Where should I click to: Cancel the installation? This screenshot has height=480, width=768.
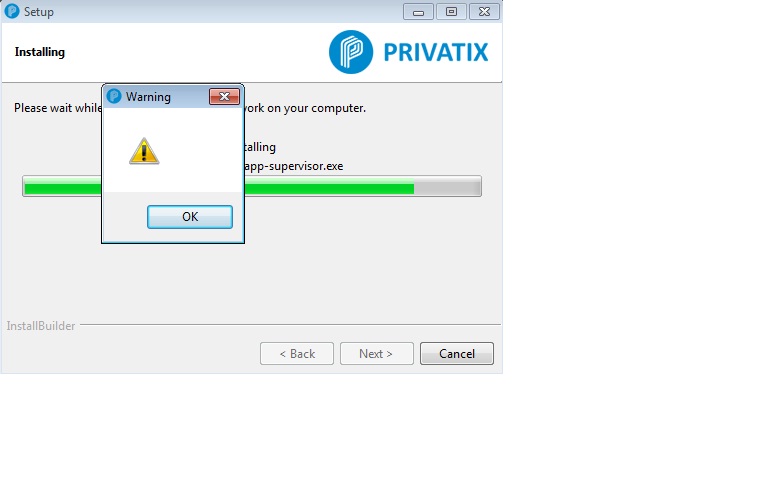456,354
